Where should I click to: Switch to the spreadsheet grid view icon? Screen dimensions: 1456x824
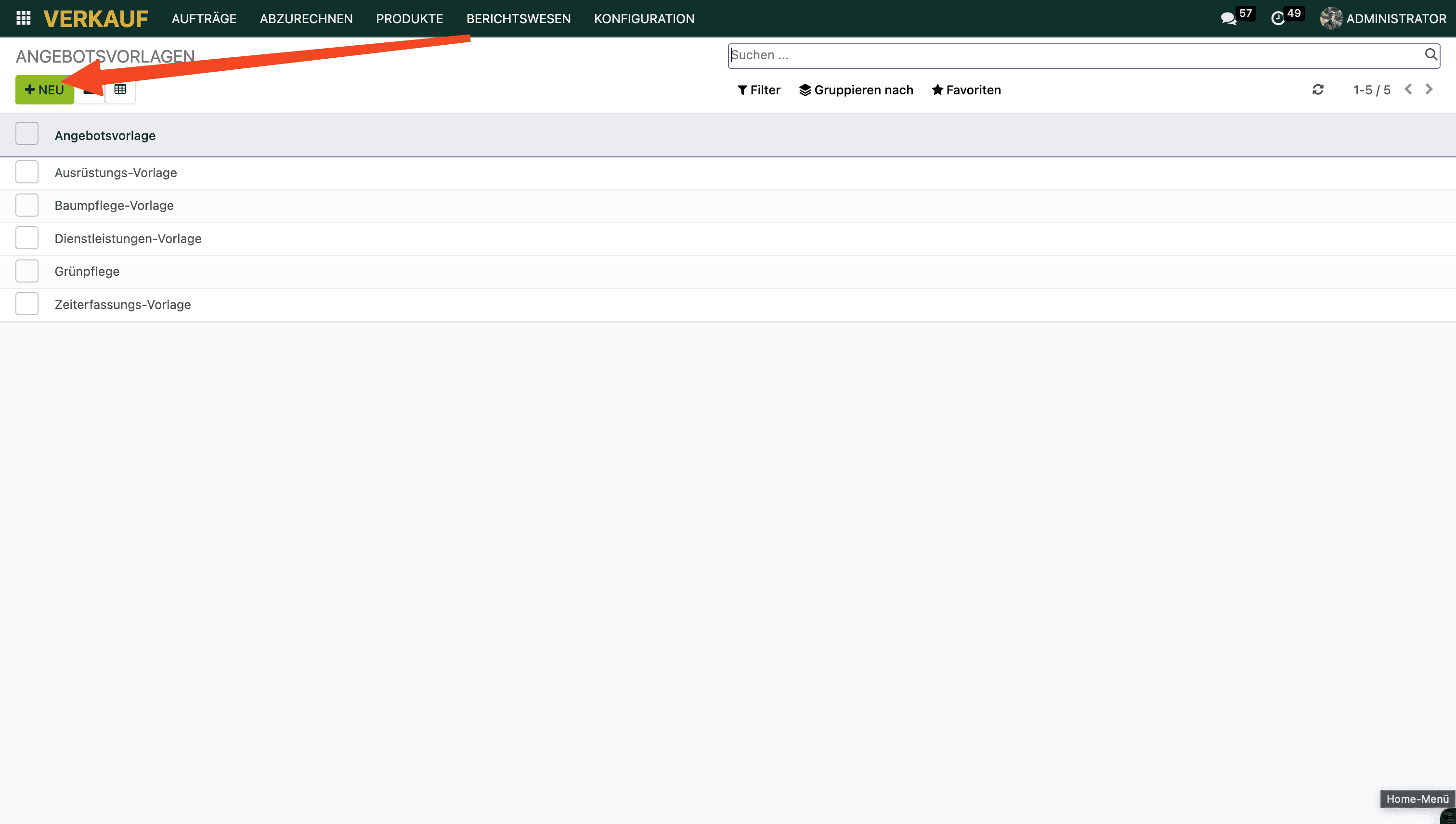coord(120,90)
